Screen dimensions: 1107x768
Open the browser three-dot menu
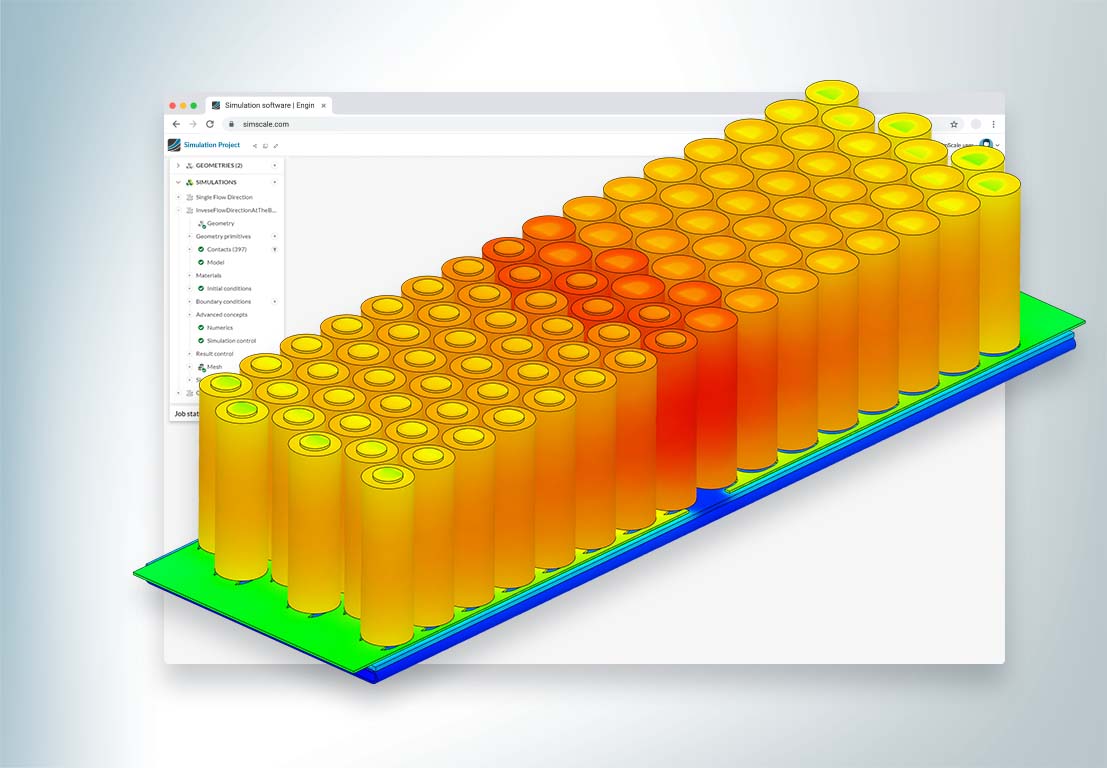[x=993, y=124]
